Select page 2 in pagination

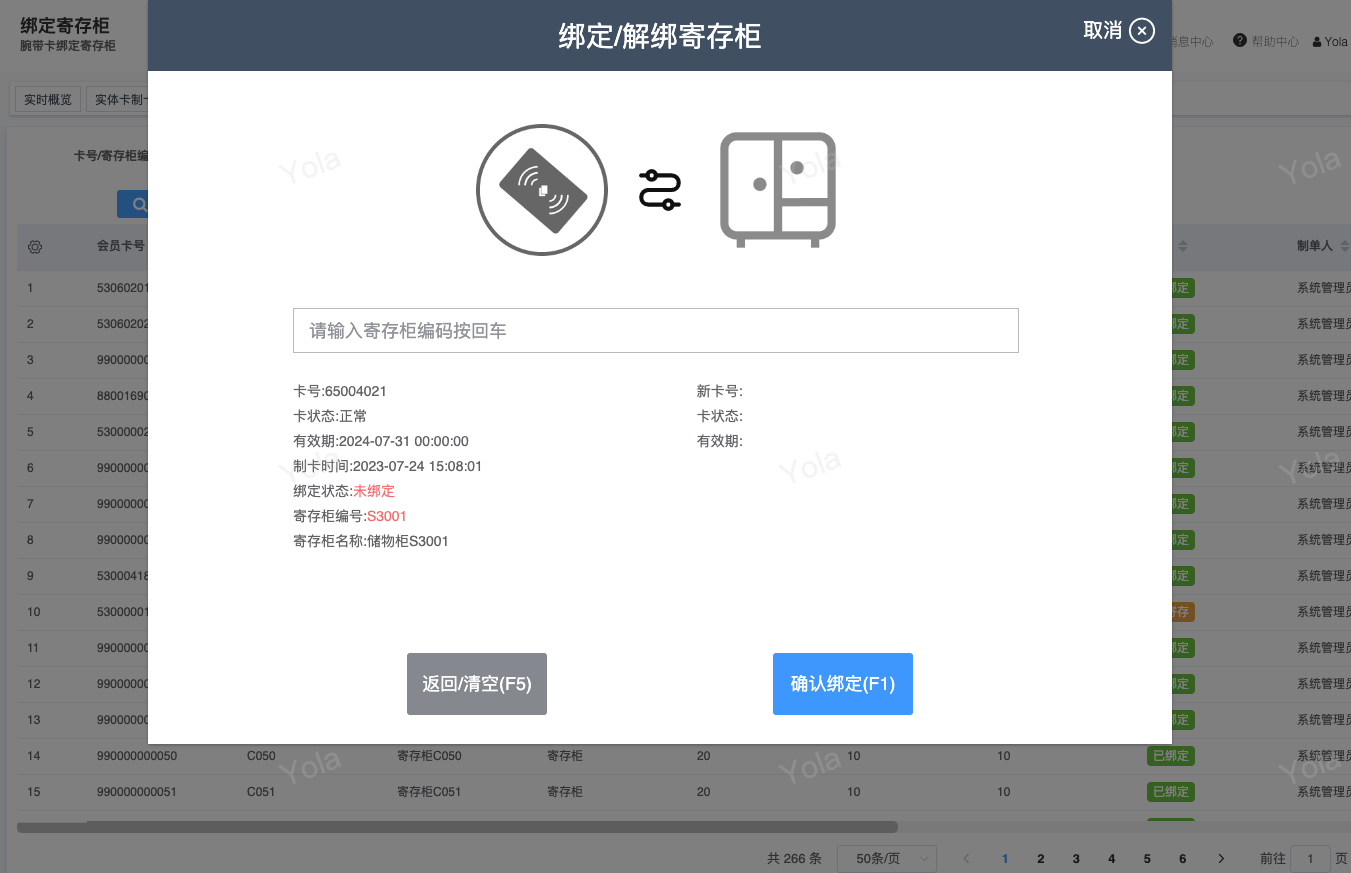(x=1041, y=859)
